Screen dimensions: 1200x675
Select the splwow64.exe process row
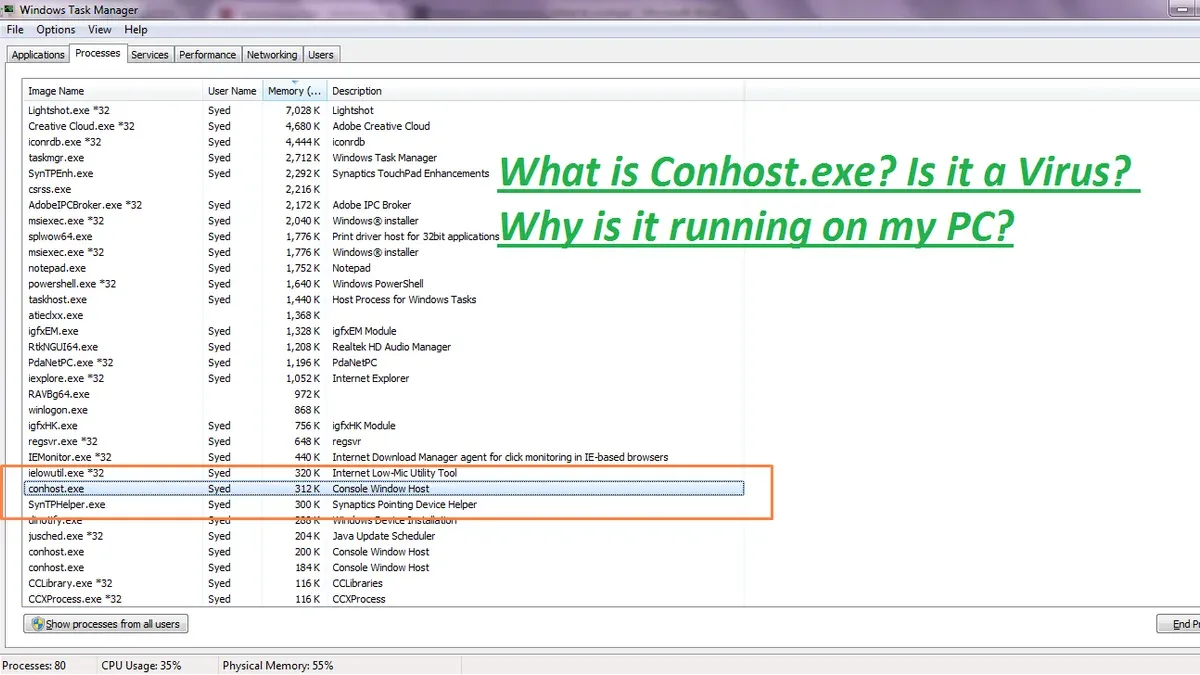[x=384, y=236]
